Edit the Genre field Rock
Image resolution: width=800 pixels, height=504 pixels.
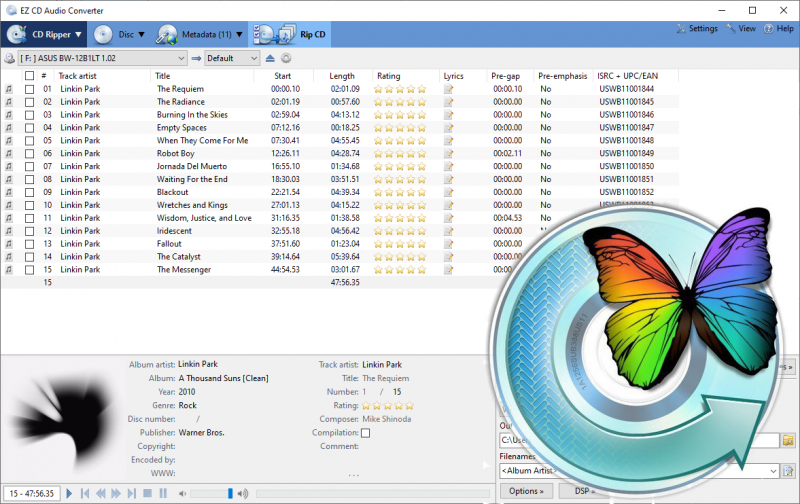click(187, 406)
